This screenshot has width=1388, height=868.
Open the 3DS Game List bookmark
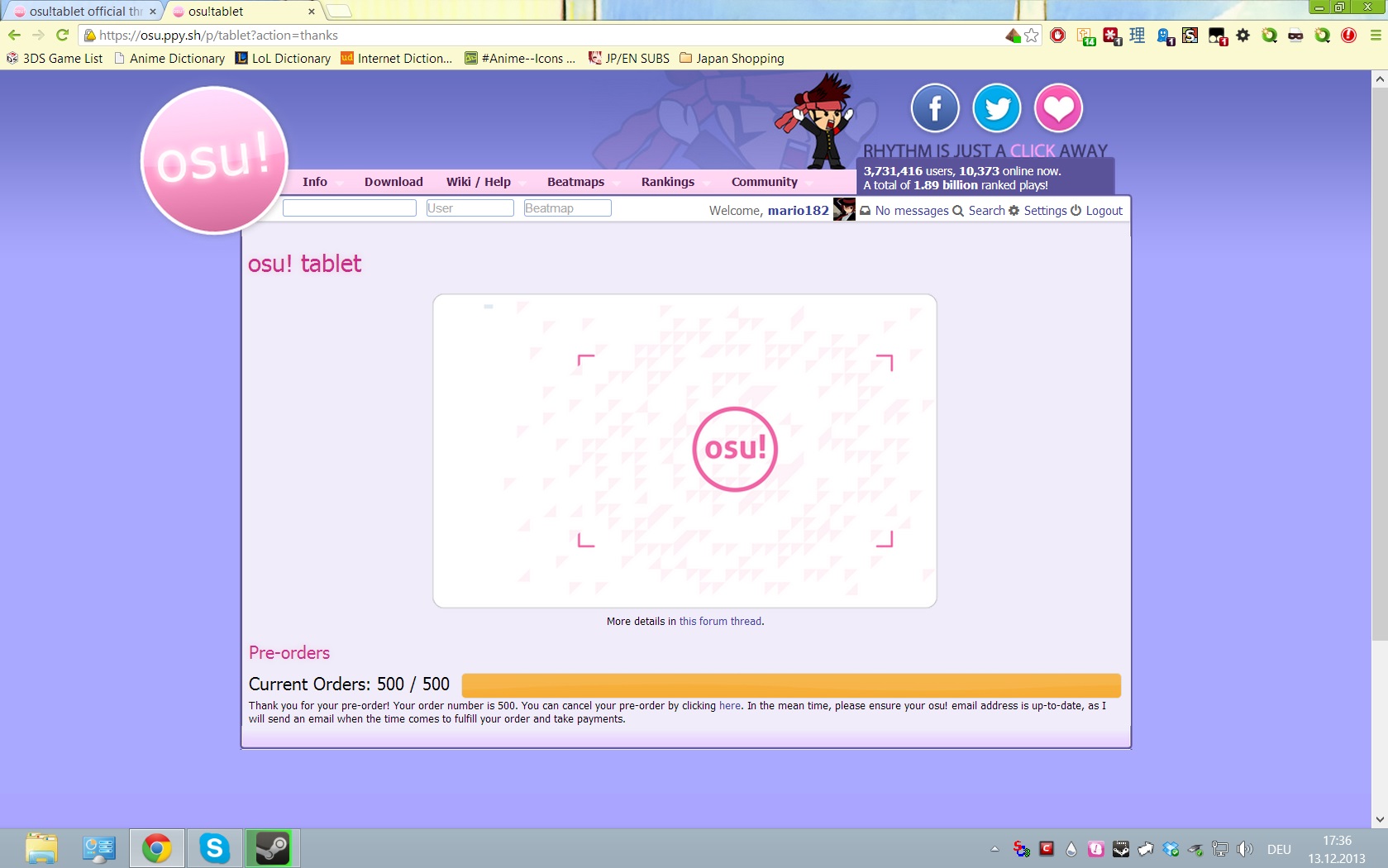(x=55, y=59)
